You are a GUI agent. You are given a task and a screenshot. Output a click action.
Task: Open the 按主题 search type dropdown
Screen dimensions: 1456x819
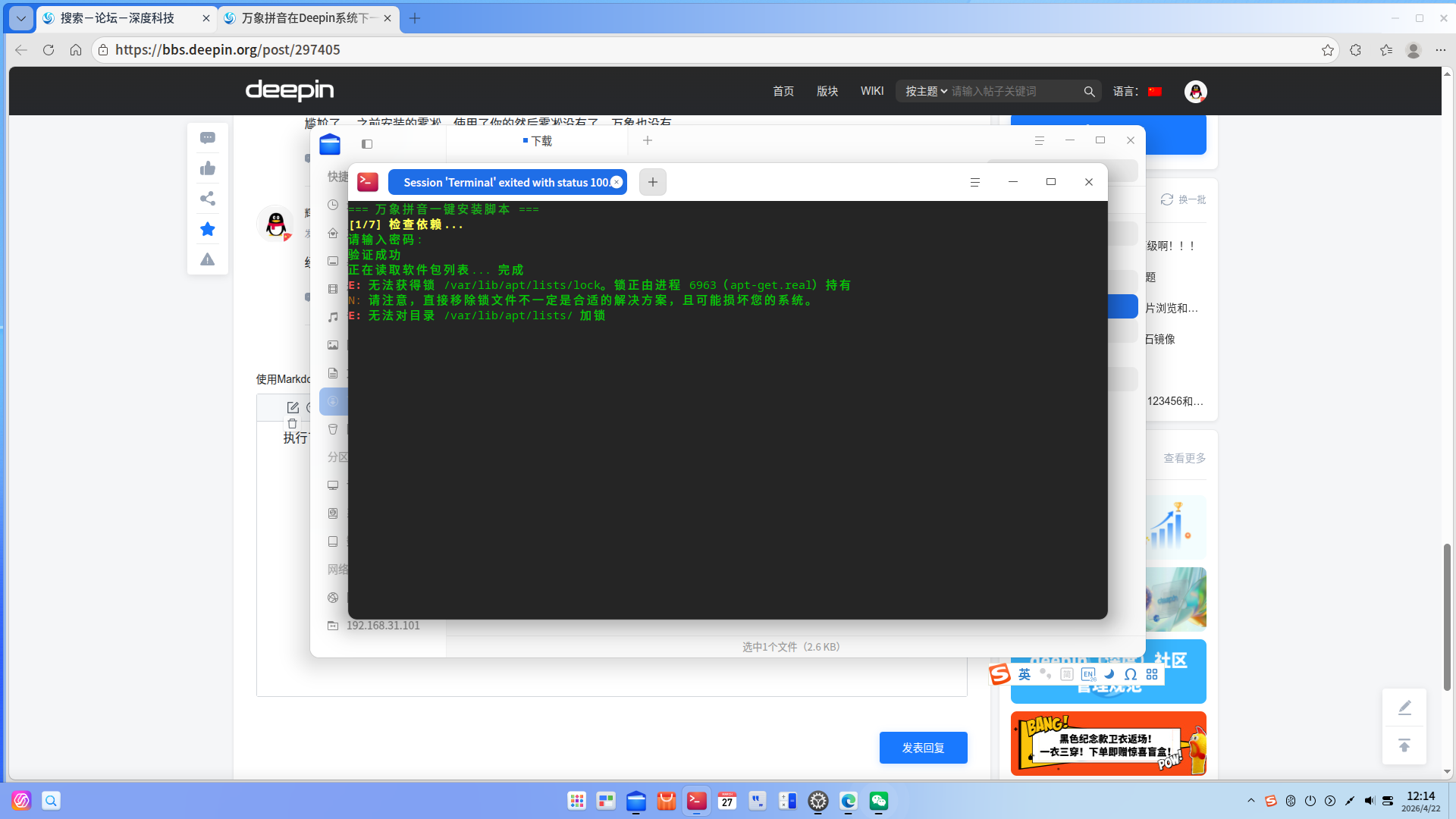(x=925, y=91)
